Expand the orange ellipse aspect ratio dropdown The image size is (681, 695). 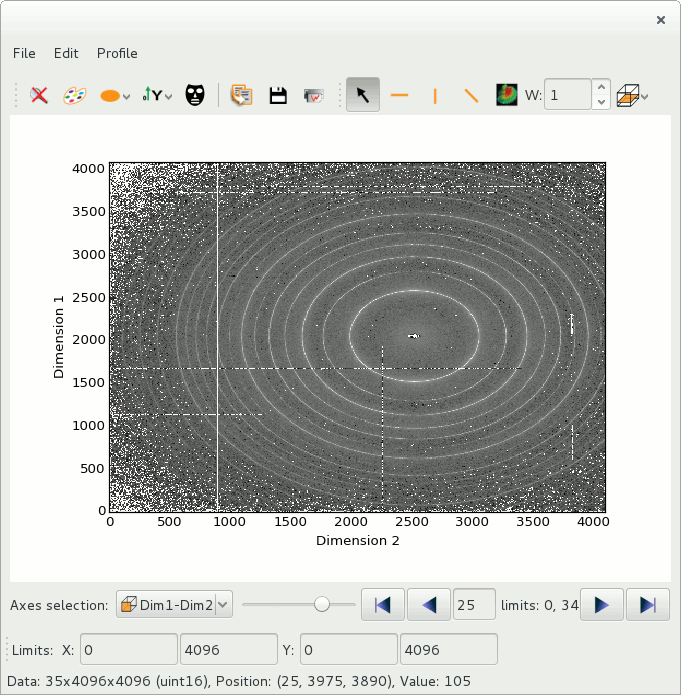click(x=116, y=95)
